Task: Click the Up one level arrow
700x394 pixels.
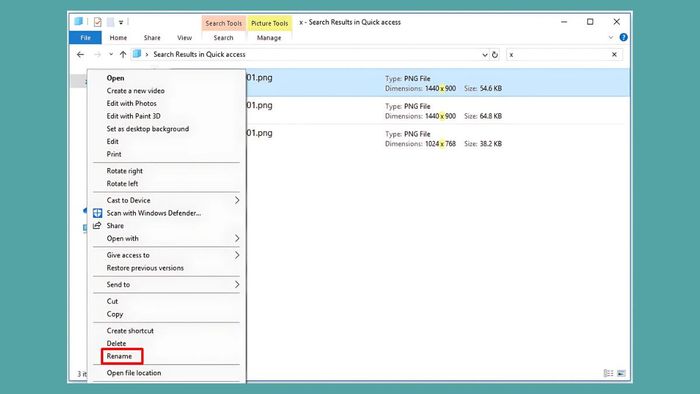Action: click(123, 54)
